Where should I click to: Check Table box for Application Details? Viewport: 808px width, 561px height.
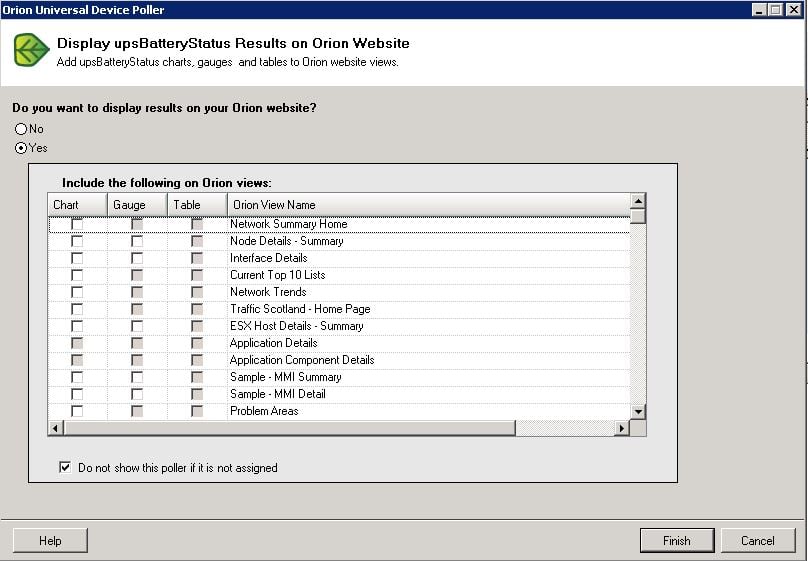coord(197,343)
